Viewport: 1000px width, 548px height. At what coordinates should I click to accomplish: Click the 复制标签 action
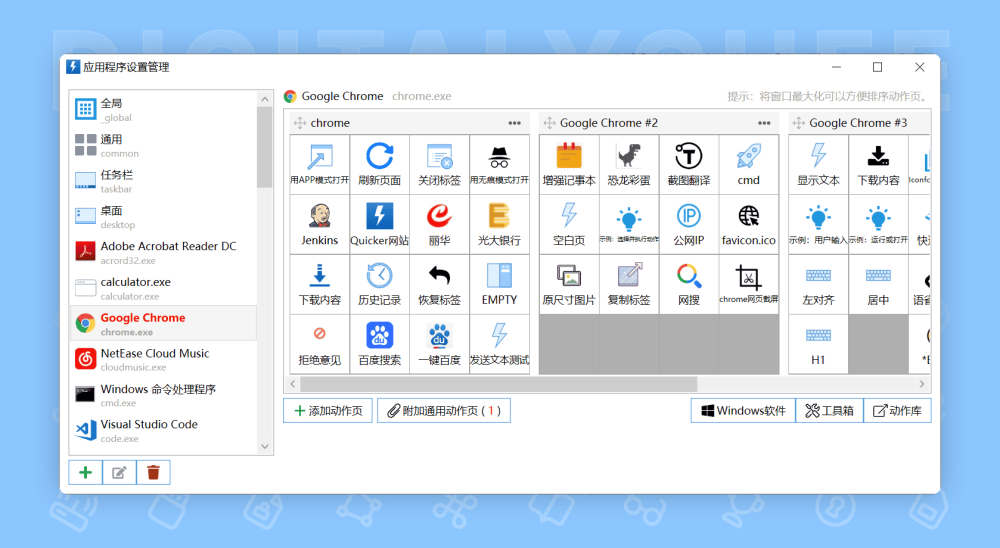pos(629,285)
